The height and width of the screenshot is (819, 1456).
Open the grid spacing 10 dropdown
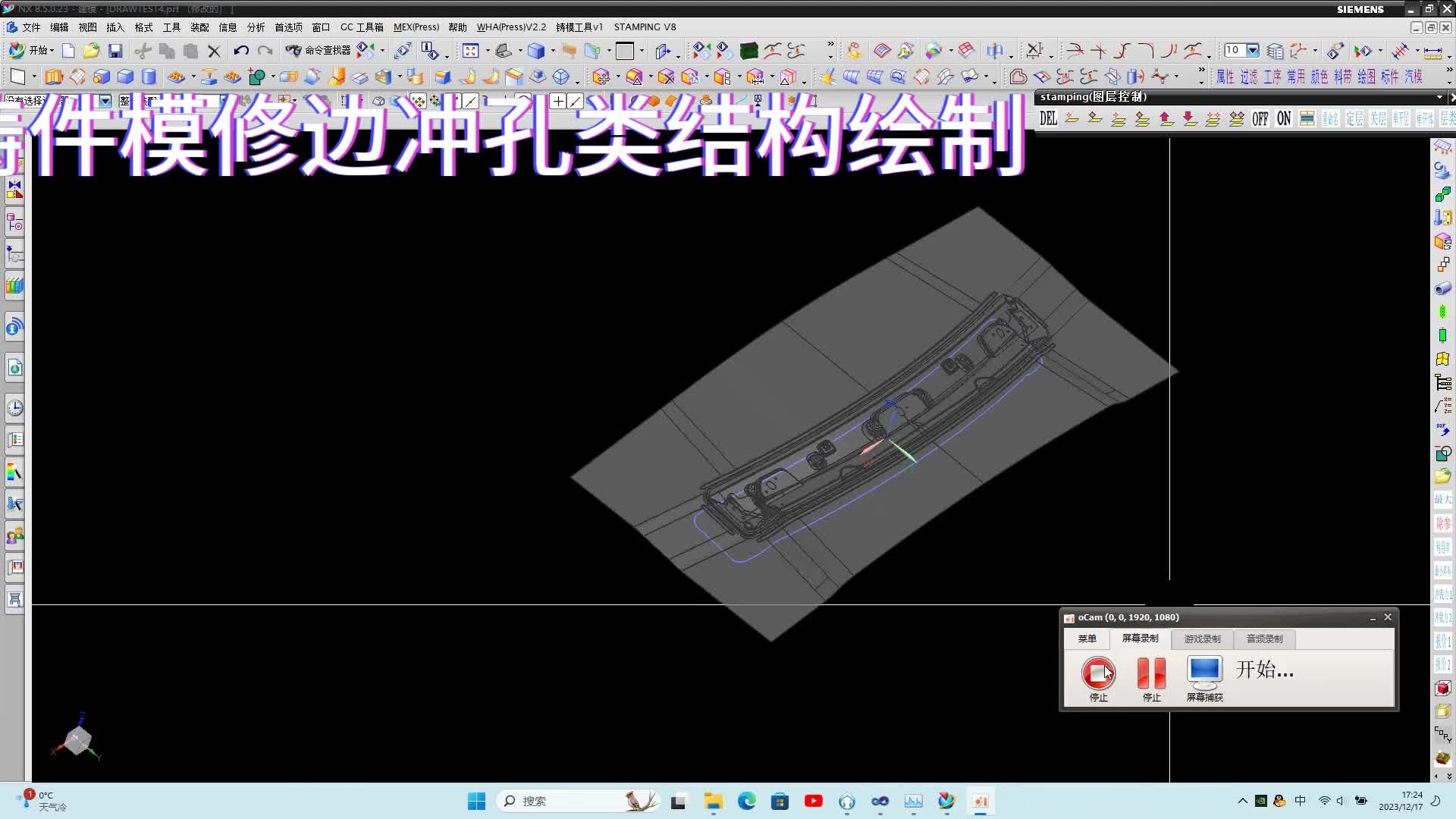[1252, 51]
